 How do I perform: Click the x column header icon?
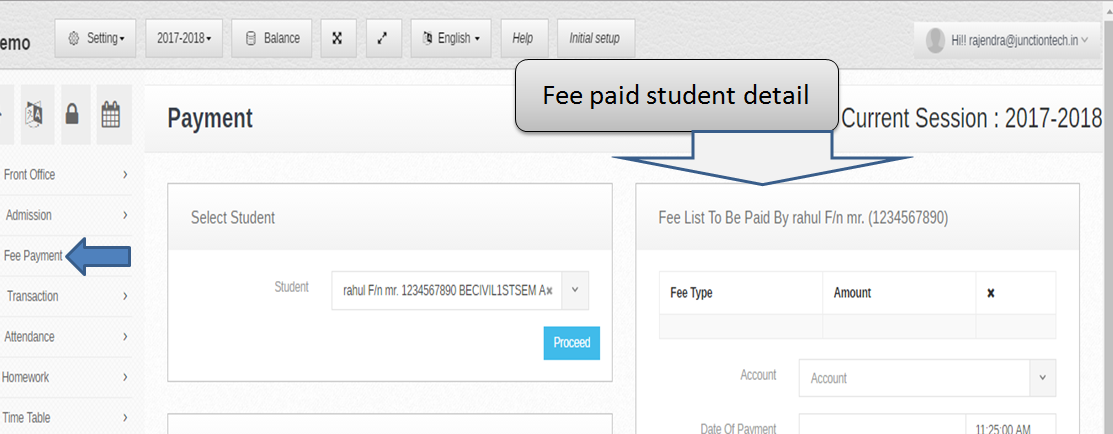pyautogui.click(x=991, y=293)
